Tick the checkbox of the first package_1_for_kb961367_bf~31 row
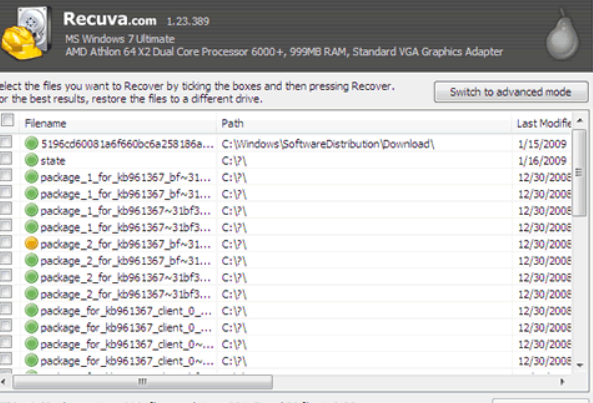Image resolution: width=593 pixels, height=403 pixels. tap(6, 175)
